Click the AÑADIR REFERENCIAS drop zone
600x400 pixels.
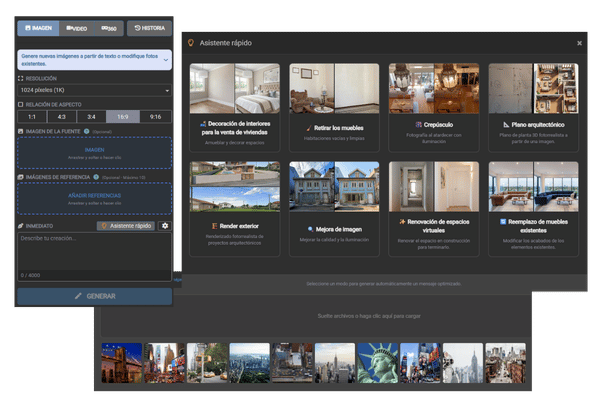coord(95,198)
